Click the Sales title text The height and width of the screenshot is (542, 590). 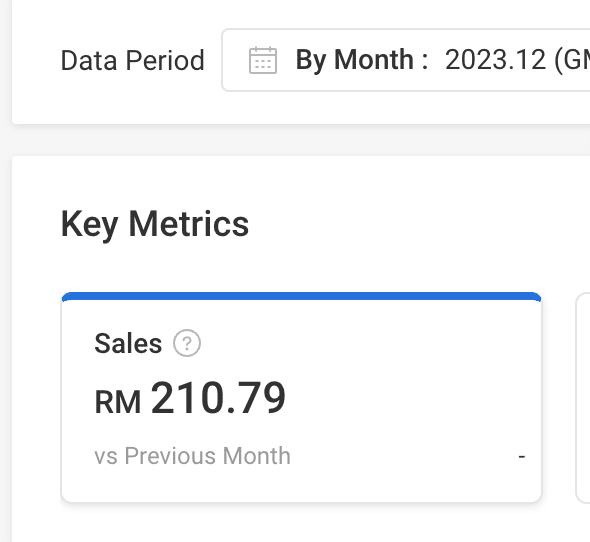(128, 343)
